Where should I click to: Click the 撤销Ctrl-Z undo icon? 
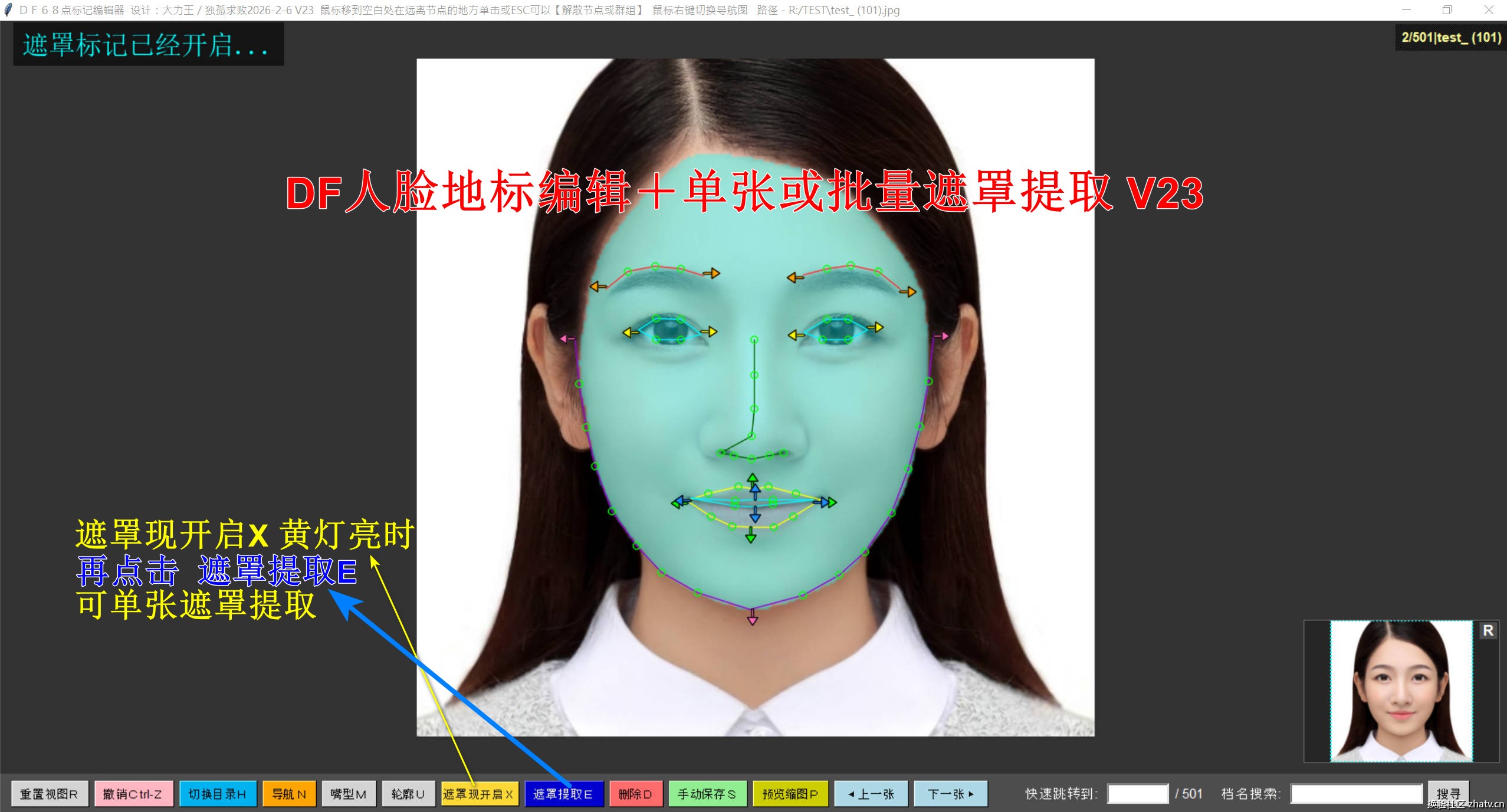point(133,794)
